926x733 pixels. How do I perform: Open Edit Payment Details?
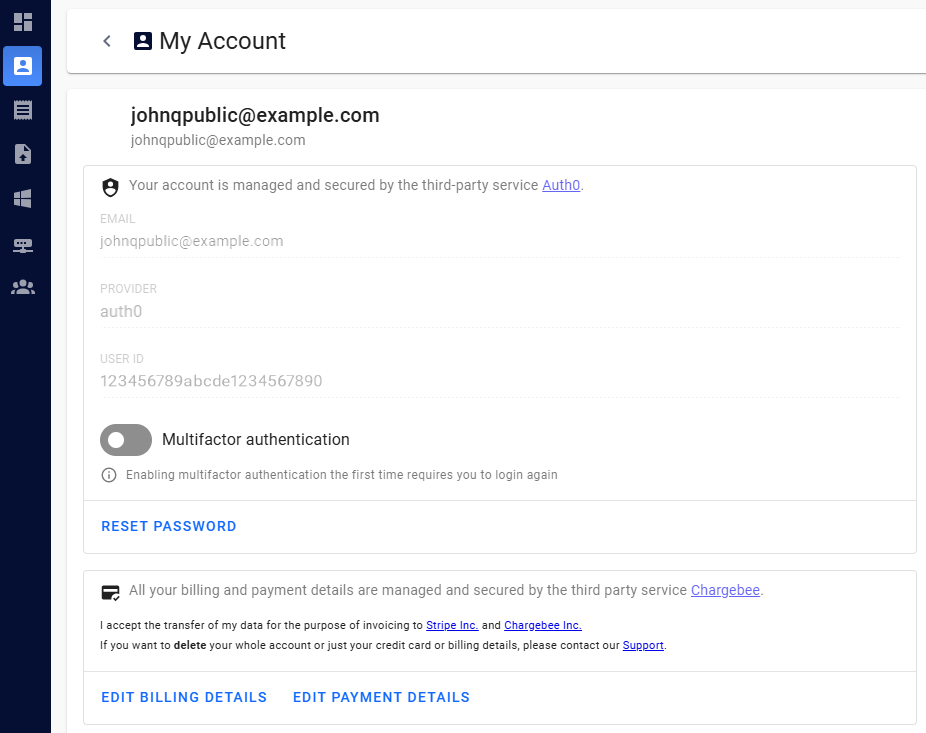click(381, 697)
